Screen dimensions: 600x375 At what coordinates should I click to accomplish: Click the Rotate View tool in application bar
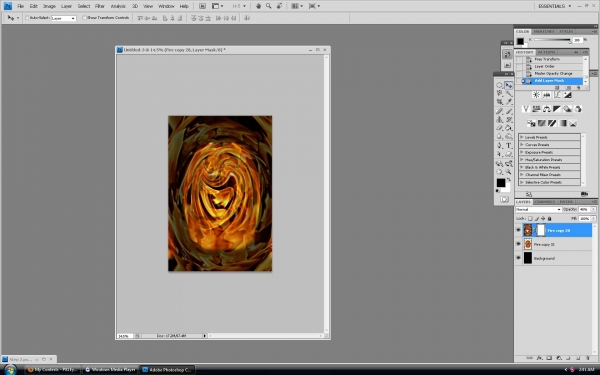coord(279,6)
